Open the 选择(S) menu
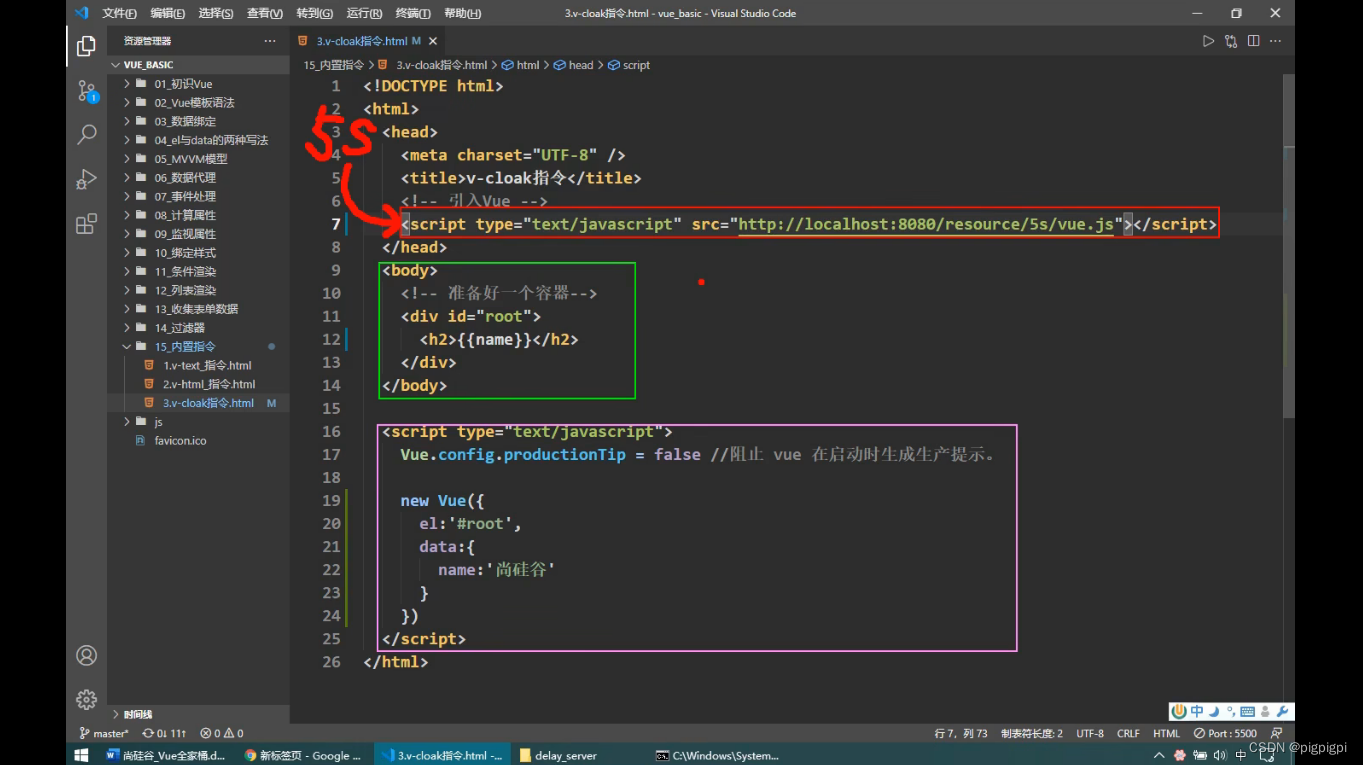This screenshot has height=765, width=1363. coord(216,13)
